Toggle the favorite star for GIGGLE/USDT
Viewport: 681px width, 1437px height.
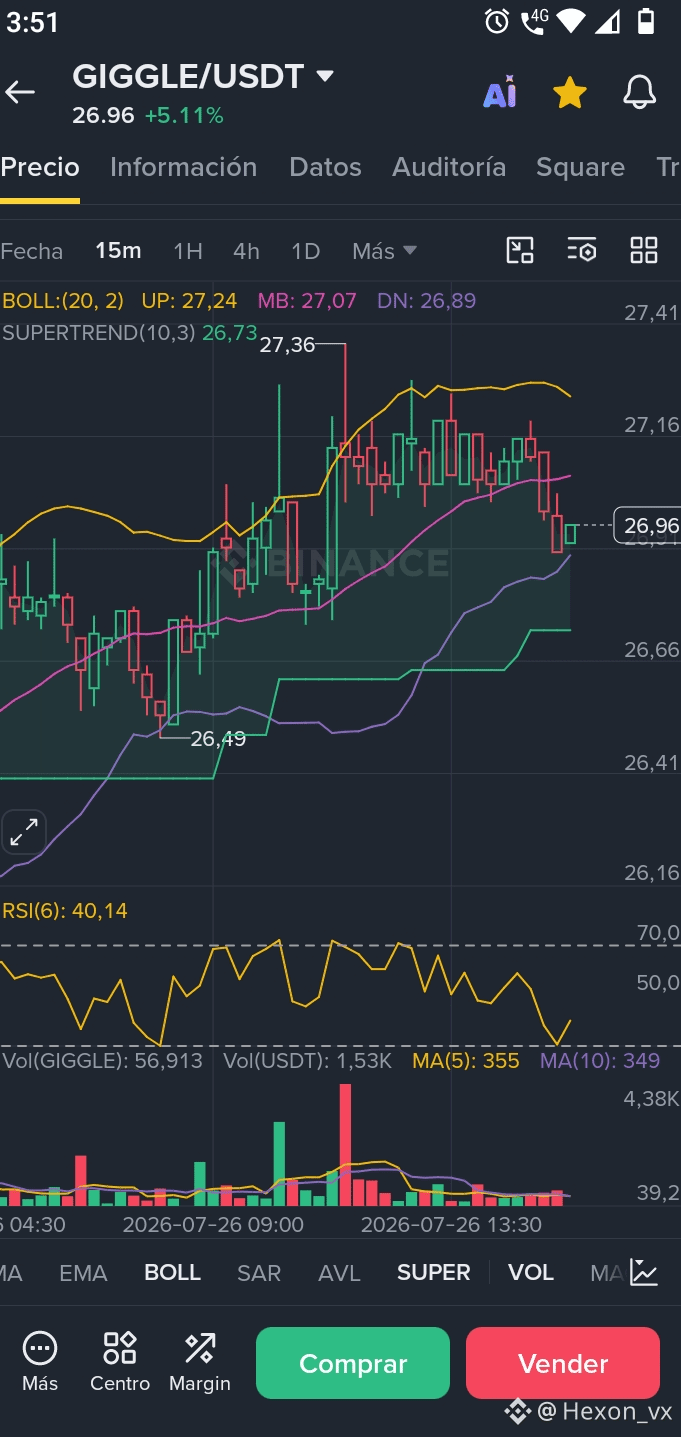(569, 93)
